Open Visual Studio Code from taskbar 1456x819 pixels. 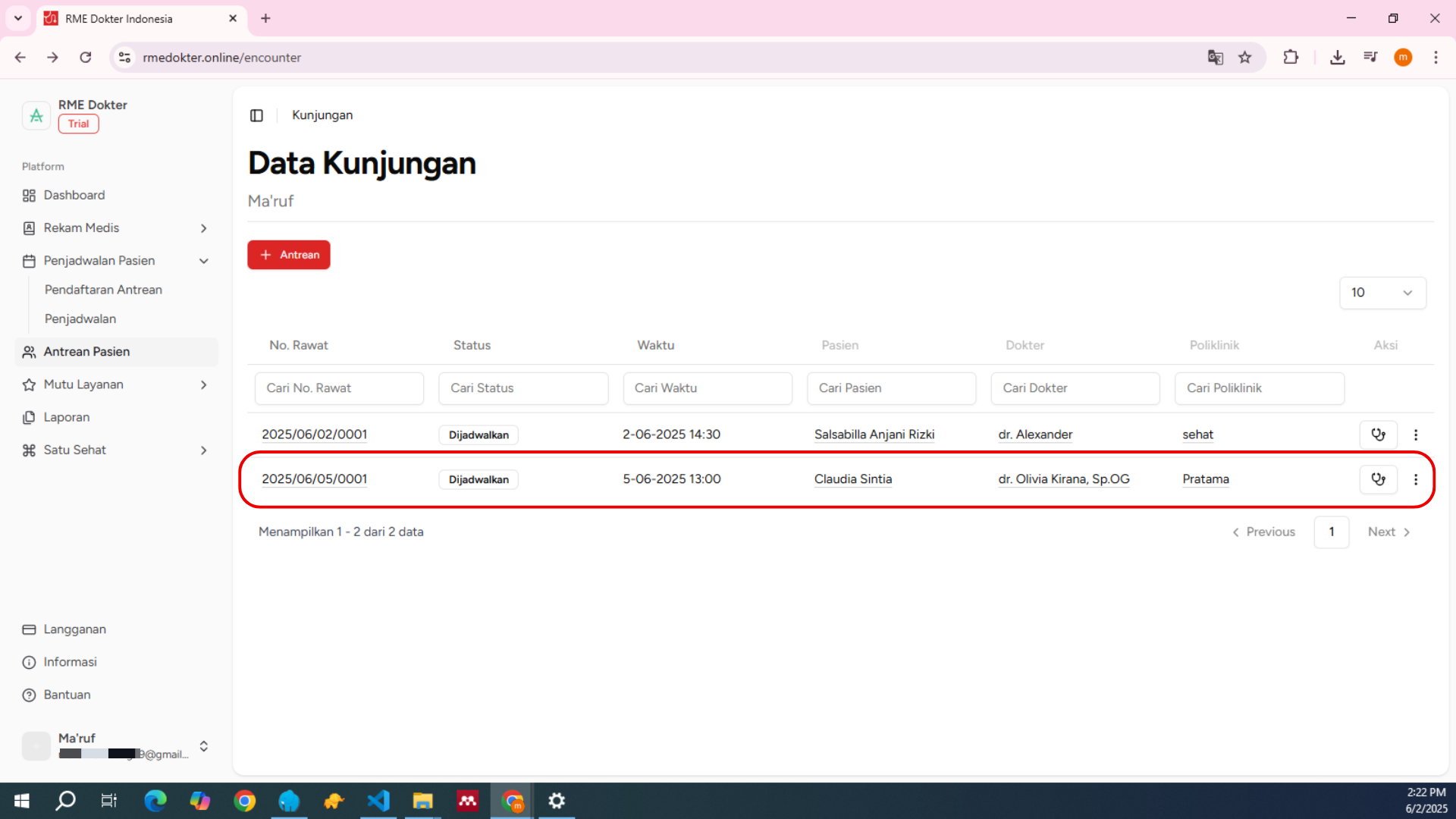378,801
